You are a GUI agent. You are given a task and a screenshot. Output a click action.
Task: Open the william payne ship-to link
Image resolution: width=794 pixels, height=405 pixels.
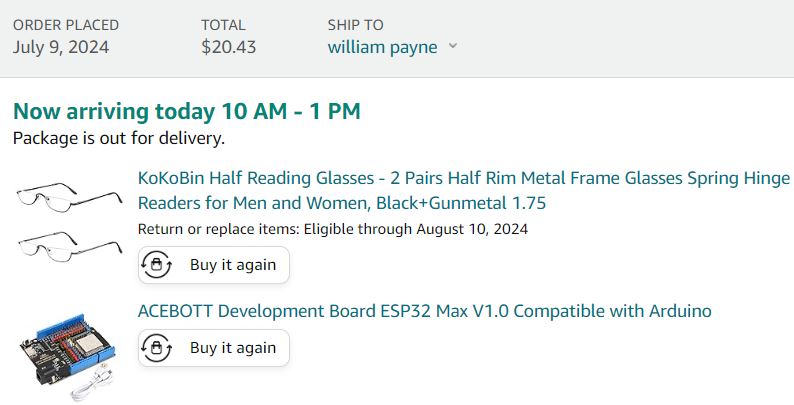[382, 47]
